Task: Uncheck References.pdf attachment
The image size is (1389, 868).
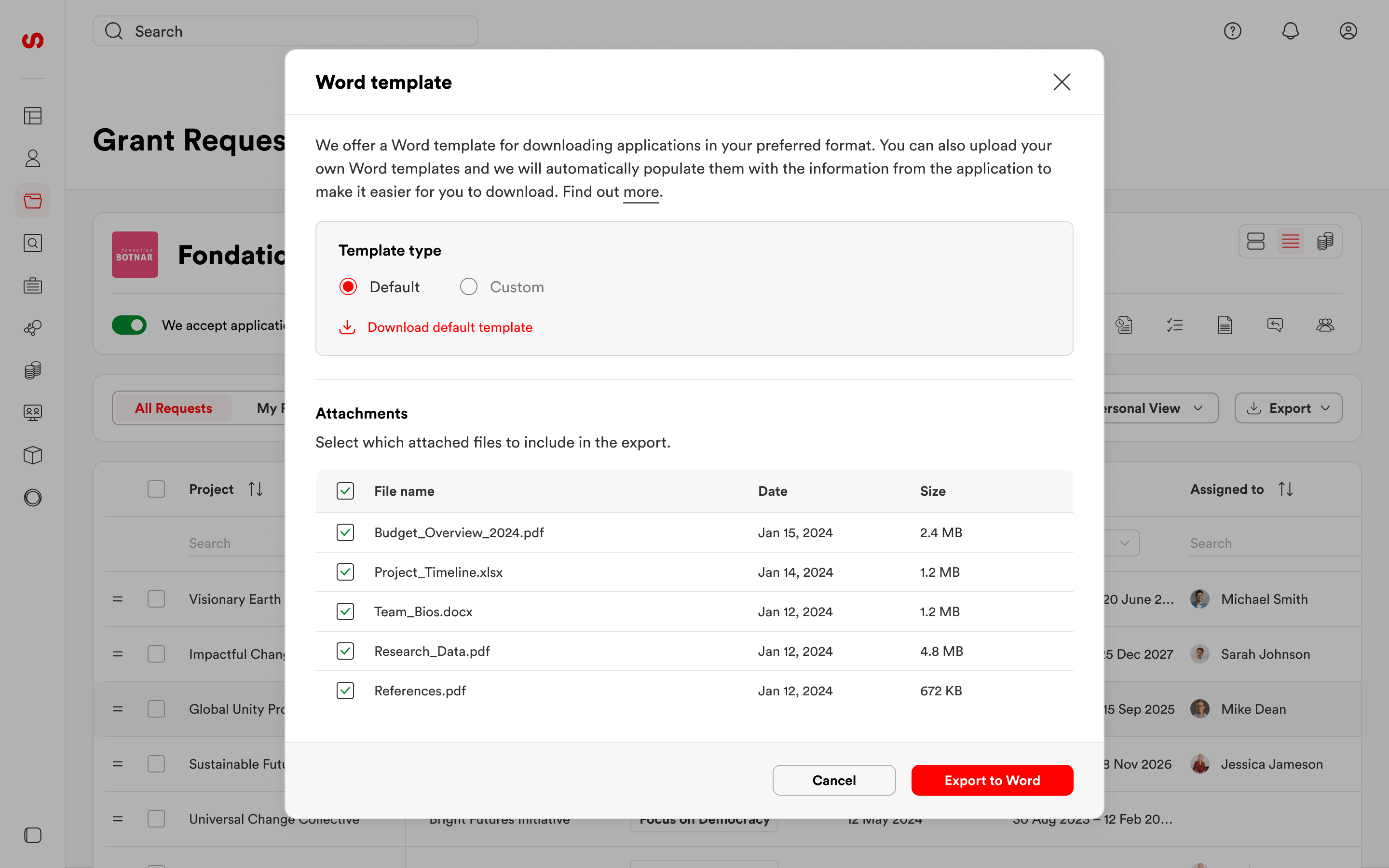Action: pos(345,691)
